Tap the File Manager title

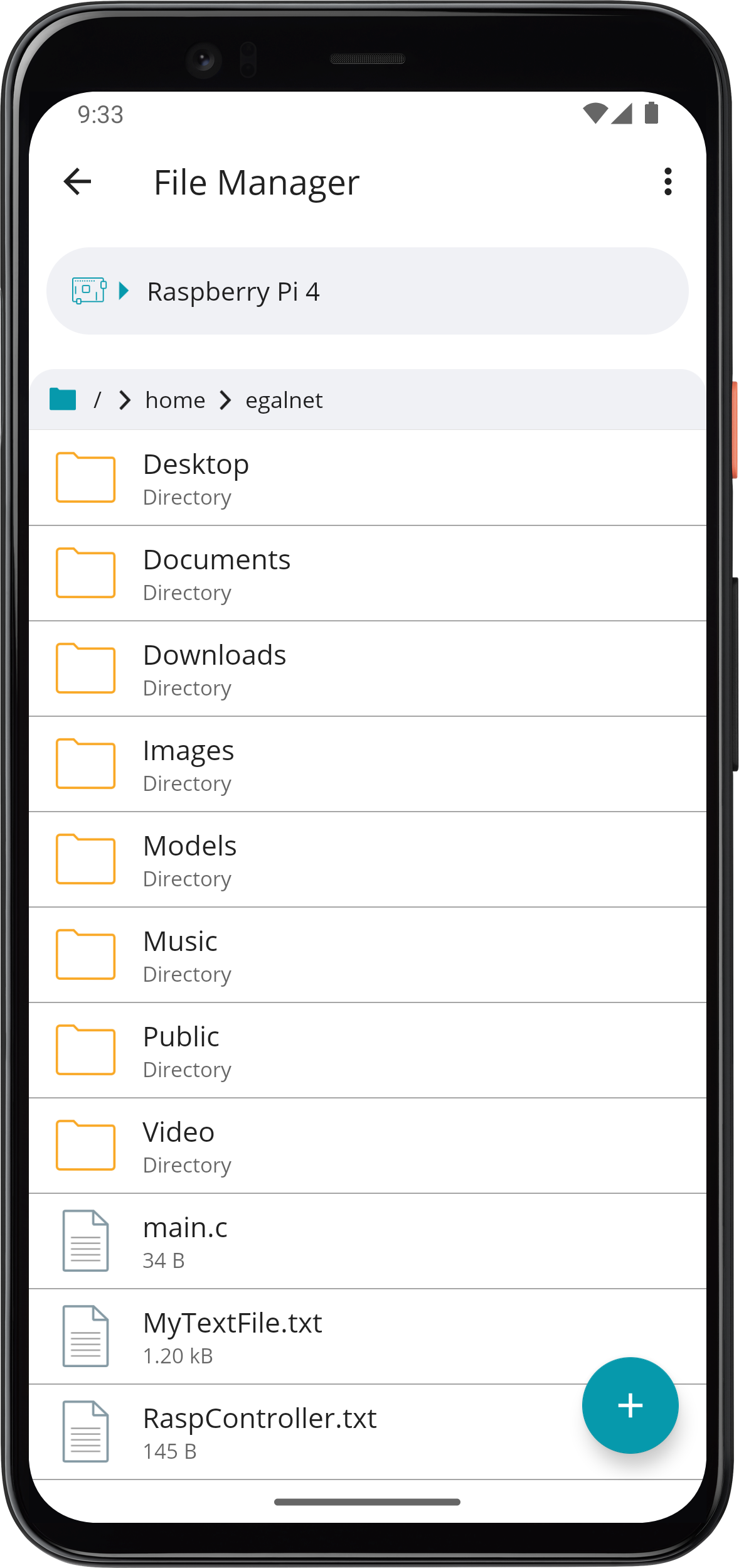click(257, 183)
